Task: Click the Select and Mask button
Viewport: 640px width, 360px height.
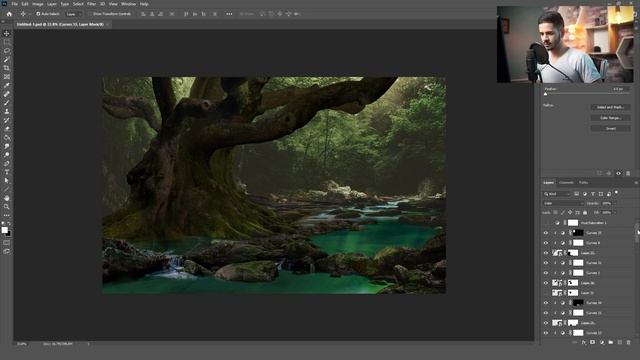Action: click(x=610, y=107)
